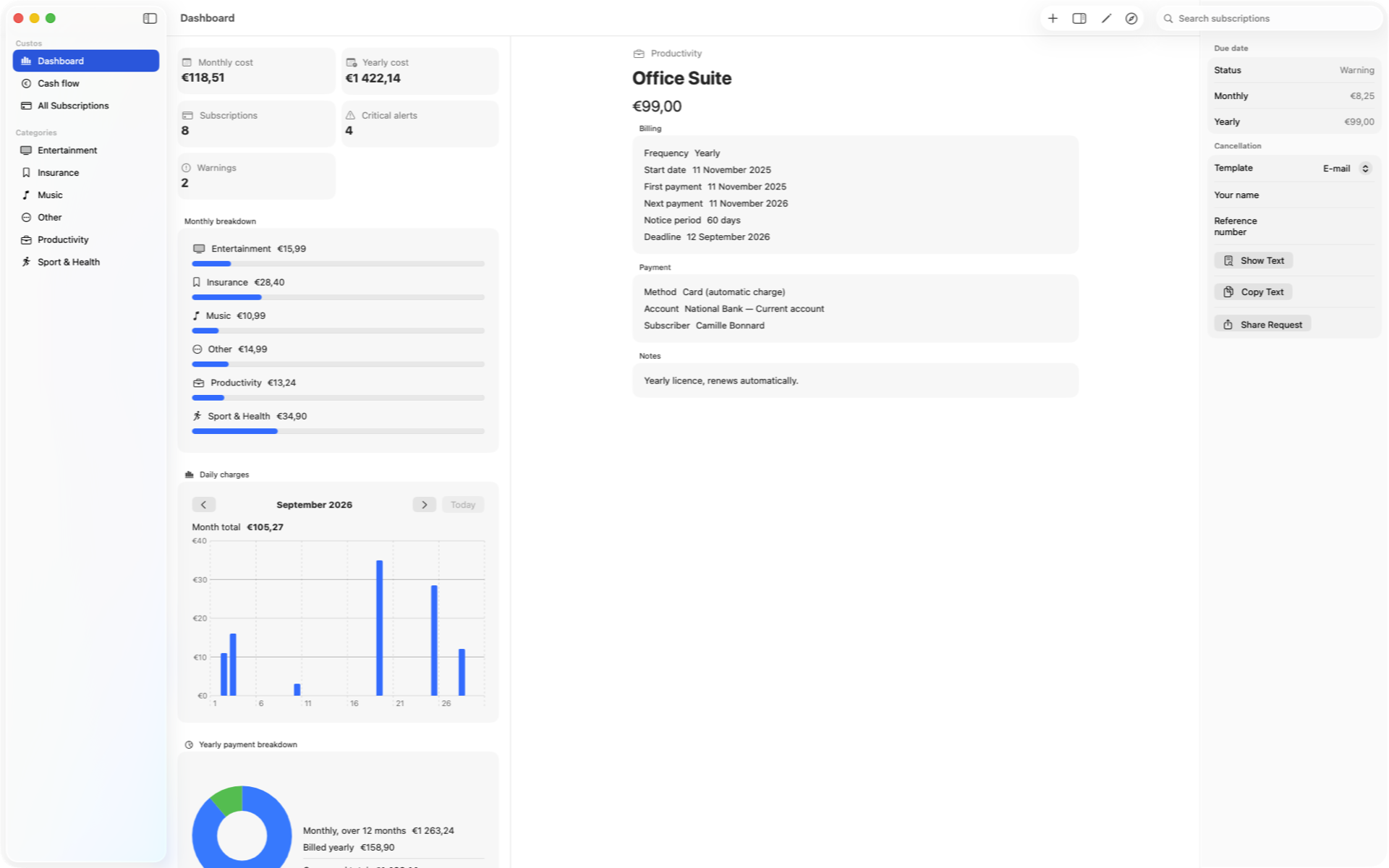The image size is (1389, 868).
Task: Go to next month in Daily charges
Action: pyautogui.click(x=424, y=505)
